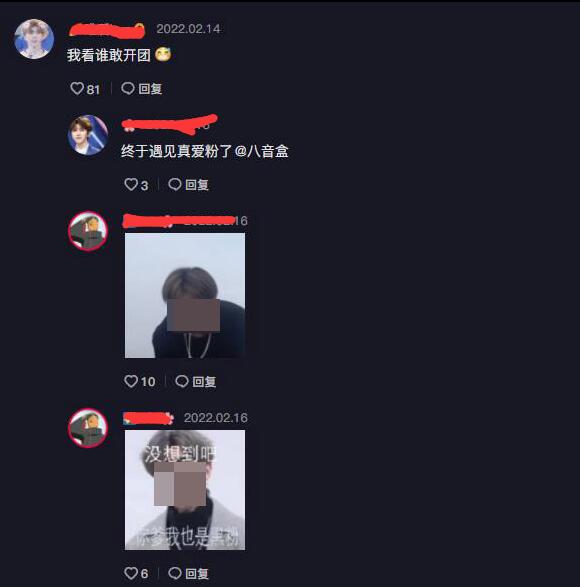This screenshot has width=580, height=587.
Task: Click the comment text 我看谁敢开团
Action: click(109, 55)
